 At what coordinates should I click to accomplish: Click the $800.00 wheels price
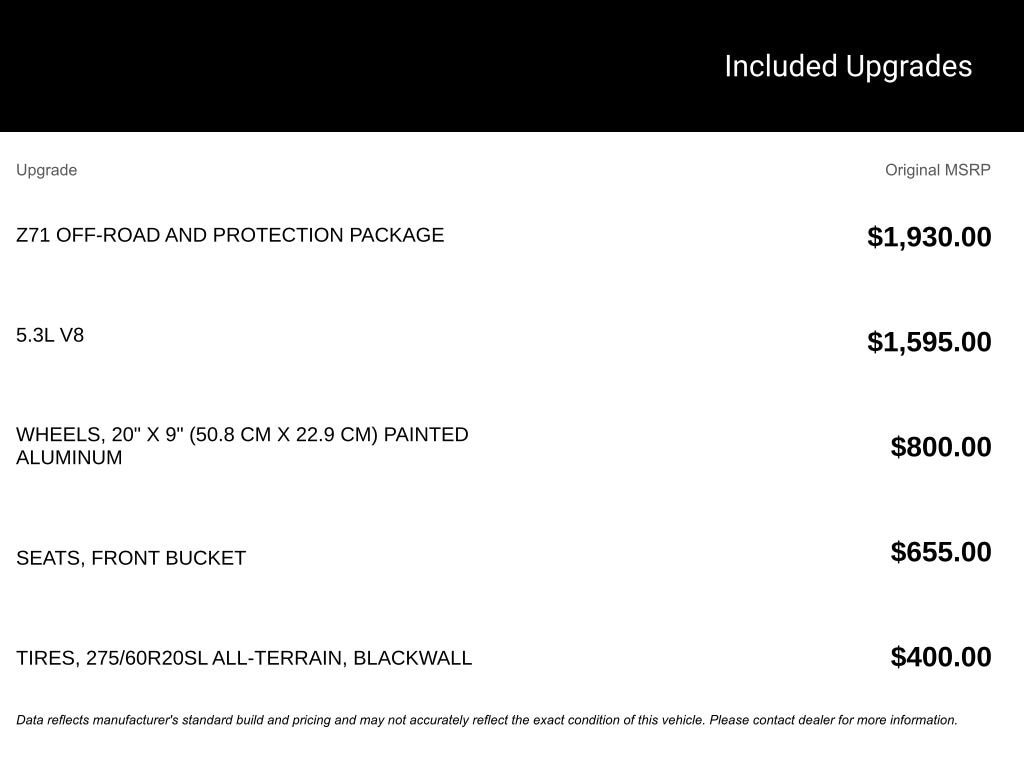(941, 447)
